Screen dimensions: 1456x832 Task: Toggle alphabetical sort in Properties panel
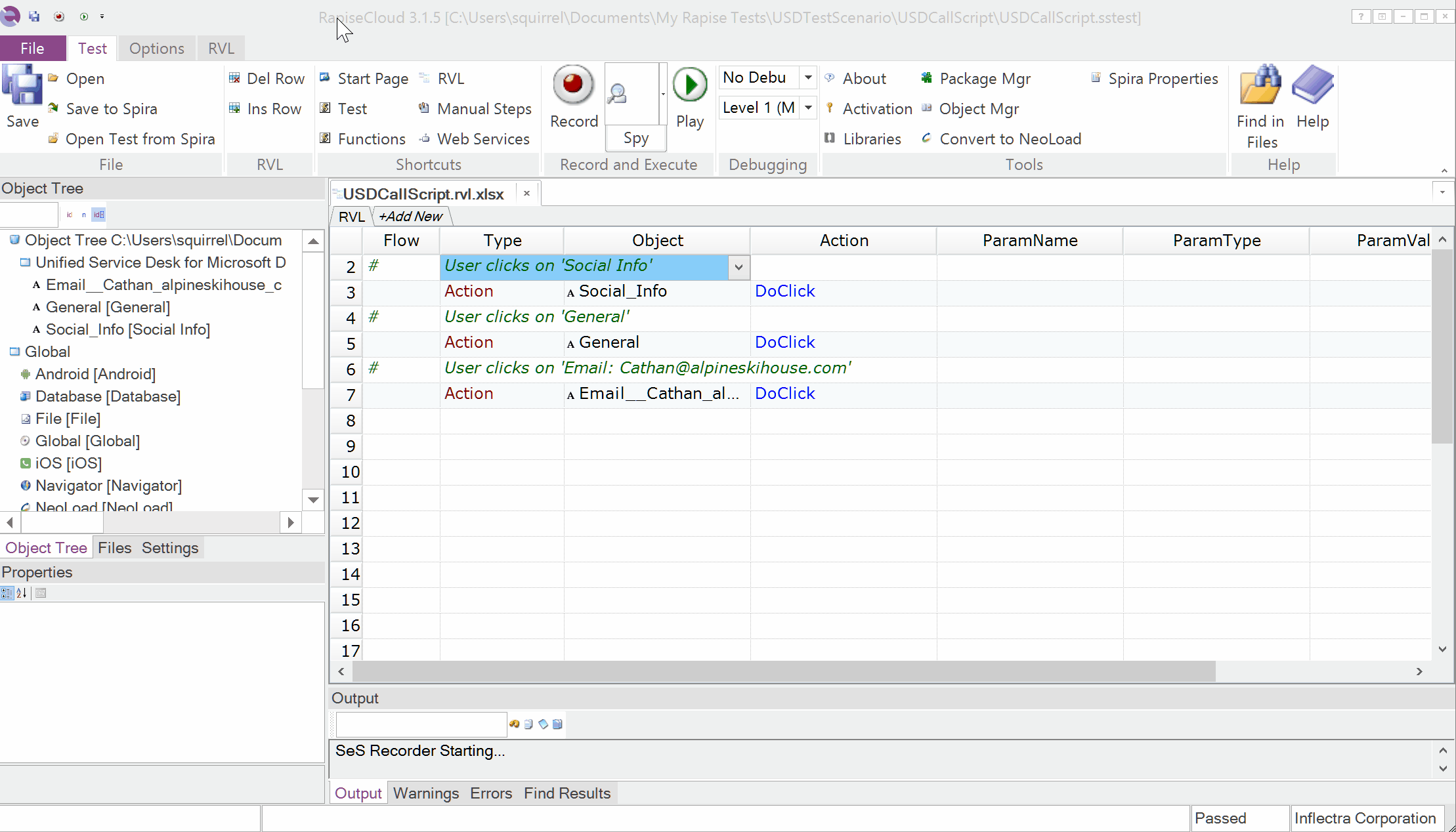coord(22,593)
